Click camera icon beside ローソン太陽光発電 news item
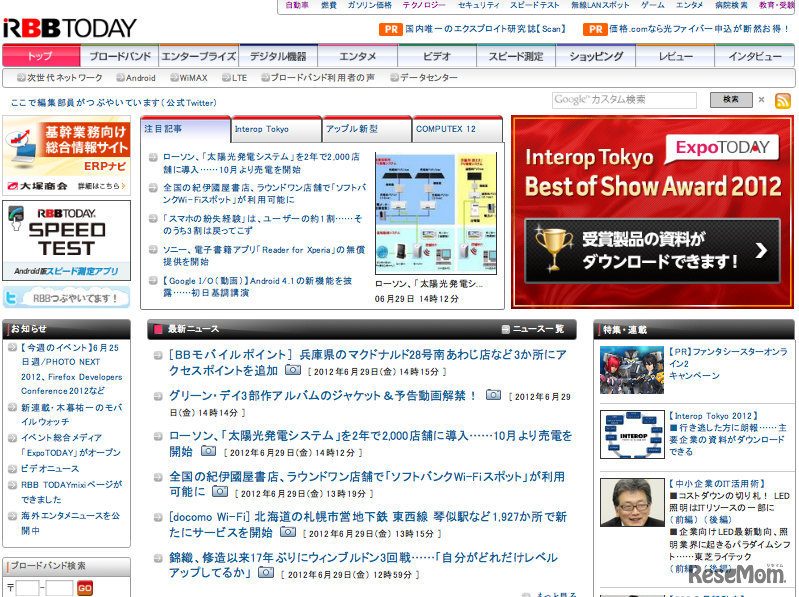This screenshot has height=597, width=799. point(208,451)
